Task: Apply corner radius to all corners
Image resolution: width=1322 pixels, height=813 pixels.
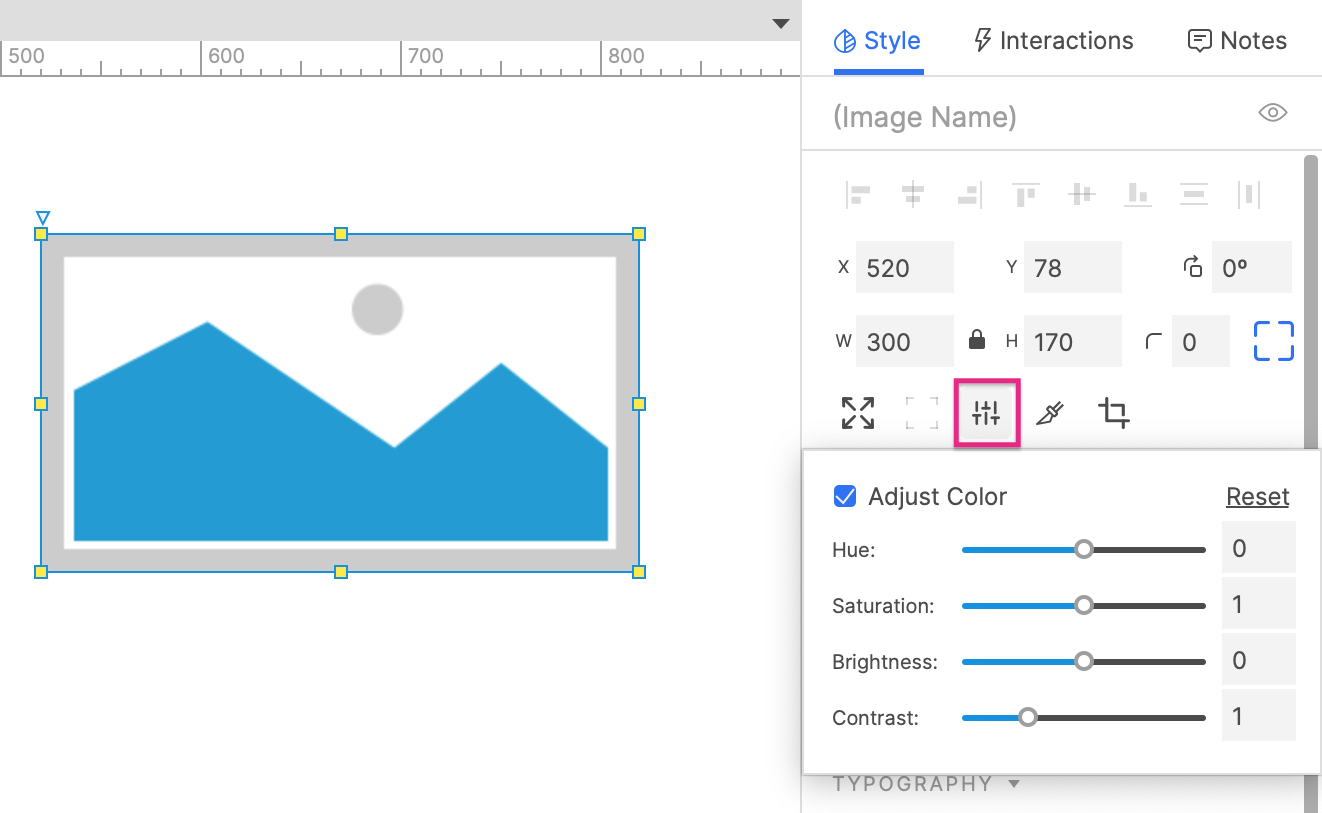Action: 1273,341
